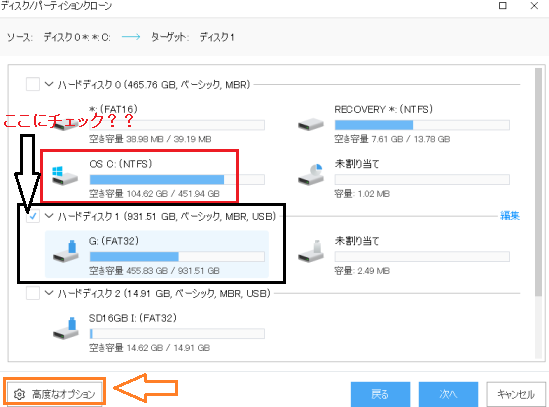
Task: Uncheck the ハードディスク 1 checkbox
Action: click(33, 216)
